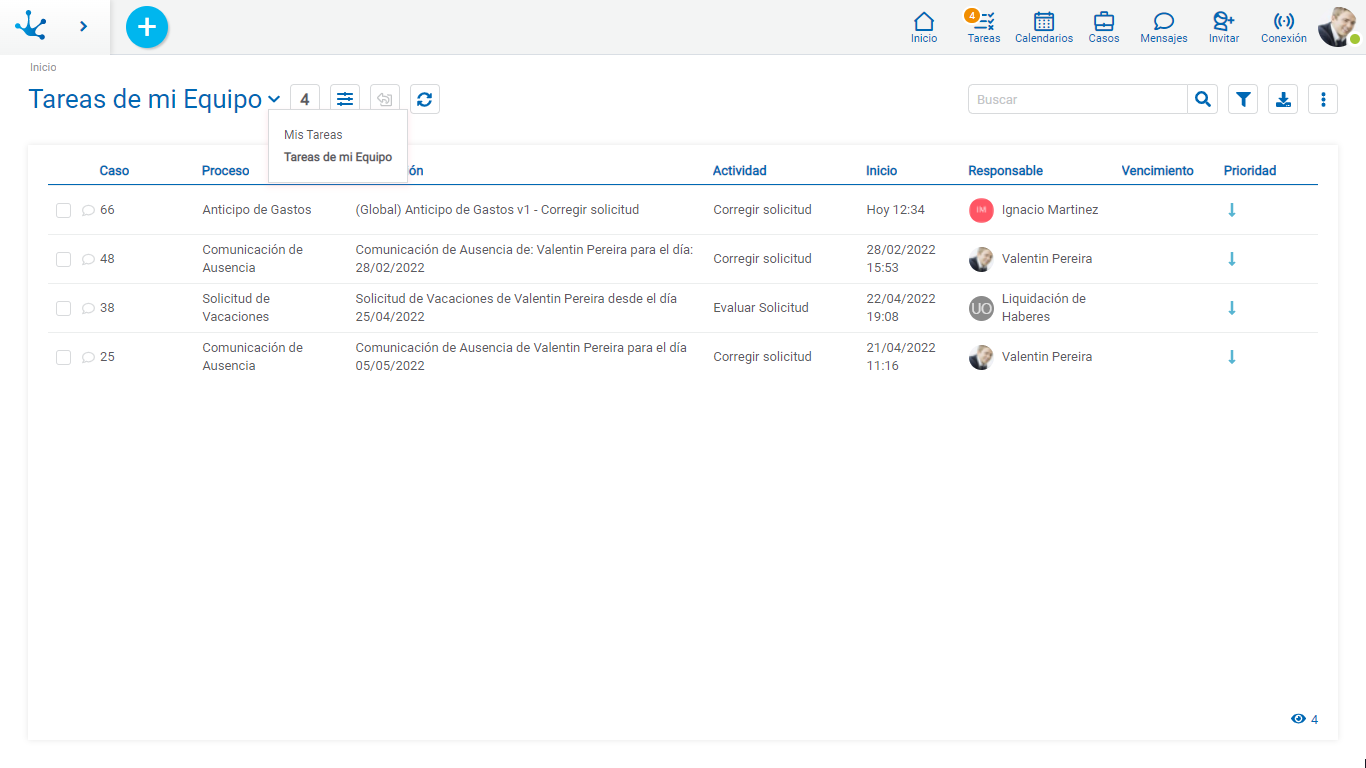Select the checkbox for case 48
Viewport: 1366px width, 768px height.
(63, 259)
